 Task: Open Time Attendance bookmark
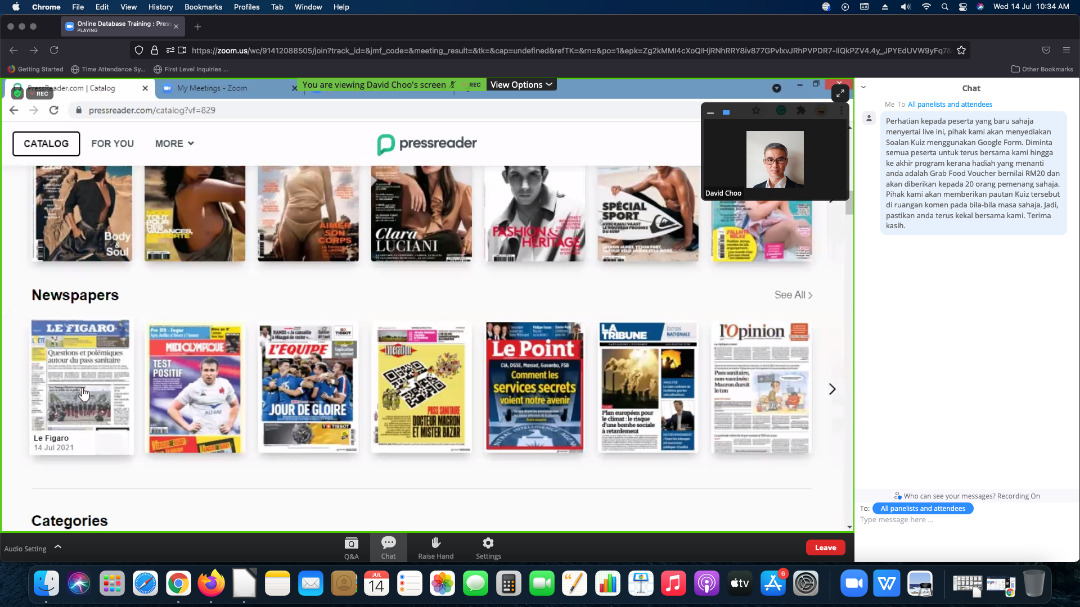(x=108, y=69)
